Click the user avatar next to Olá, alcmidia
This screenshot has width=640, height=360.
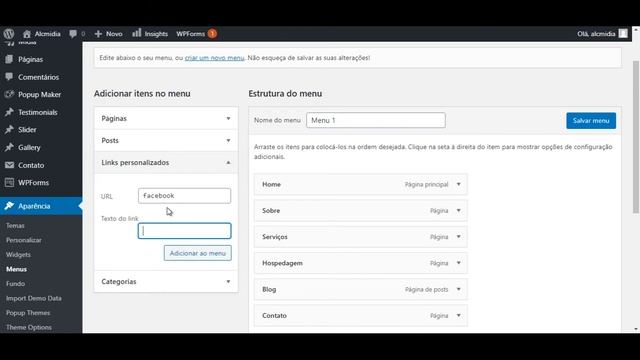pos(623,33)
